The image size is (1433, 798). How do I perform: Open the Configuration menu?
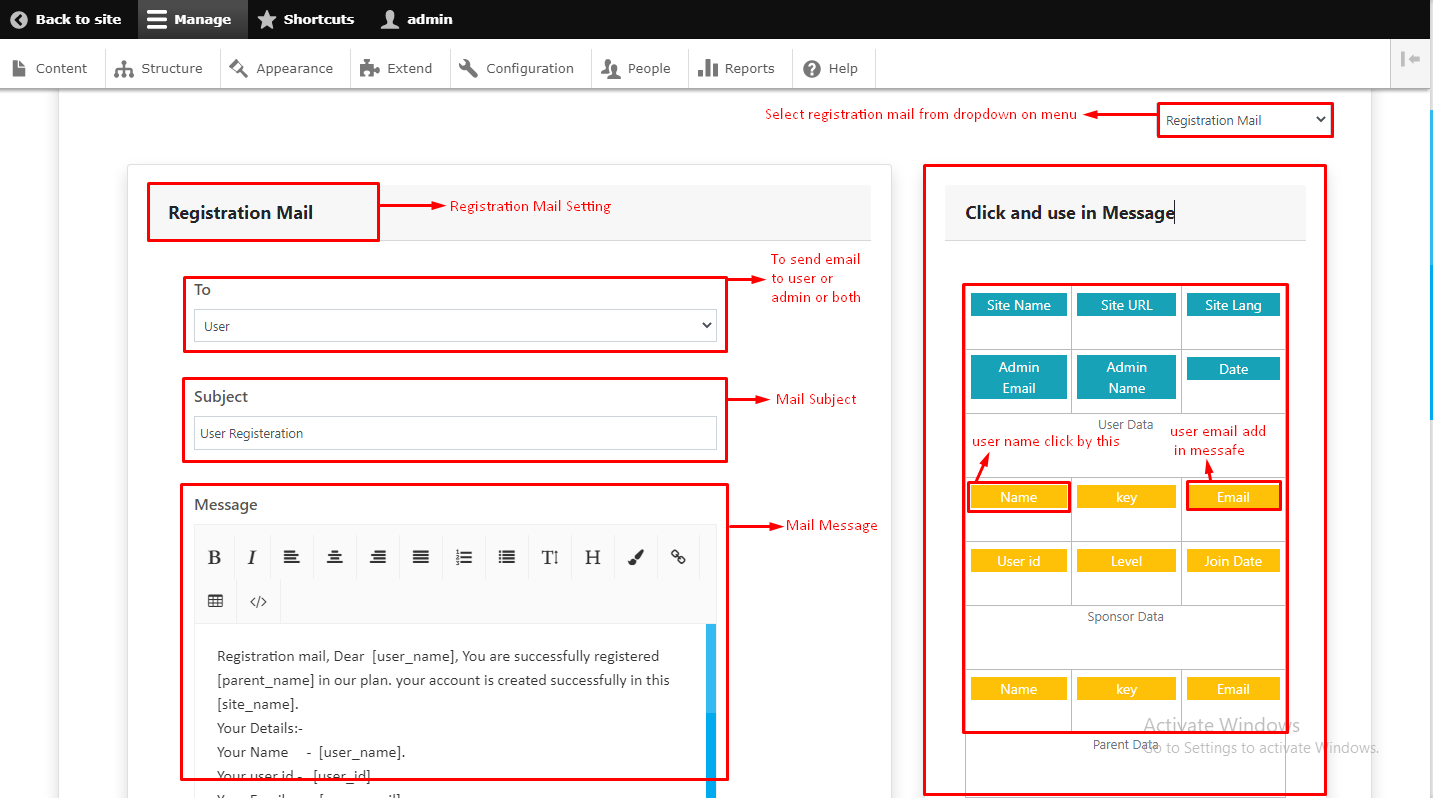click(516, 68)
